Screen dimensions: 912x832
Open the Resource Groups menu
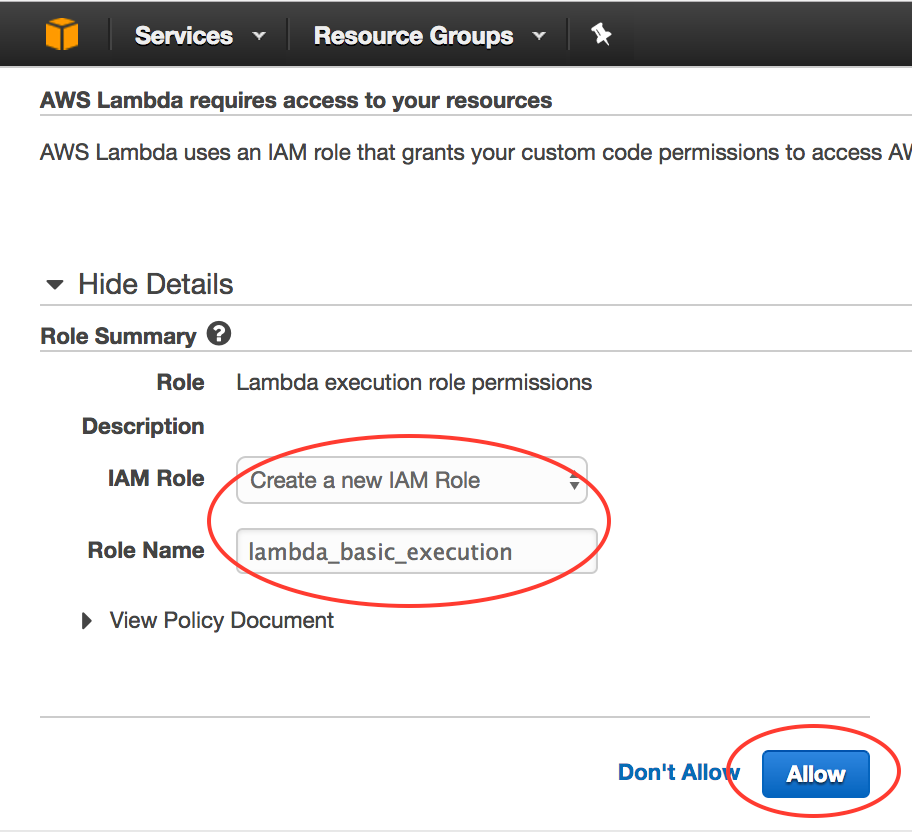(413, 36)
